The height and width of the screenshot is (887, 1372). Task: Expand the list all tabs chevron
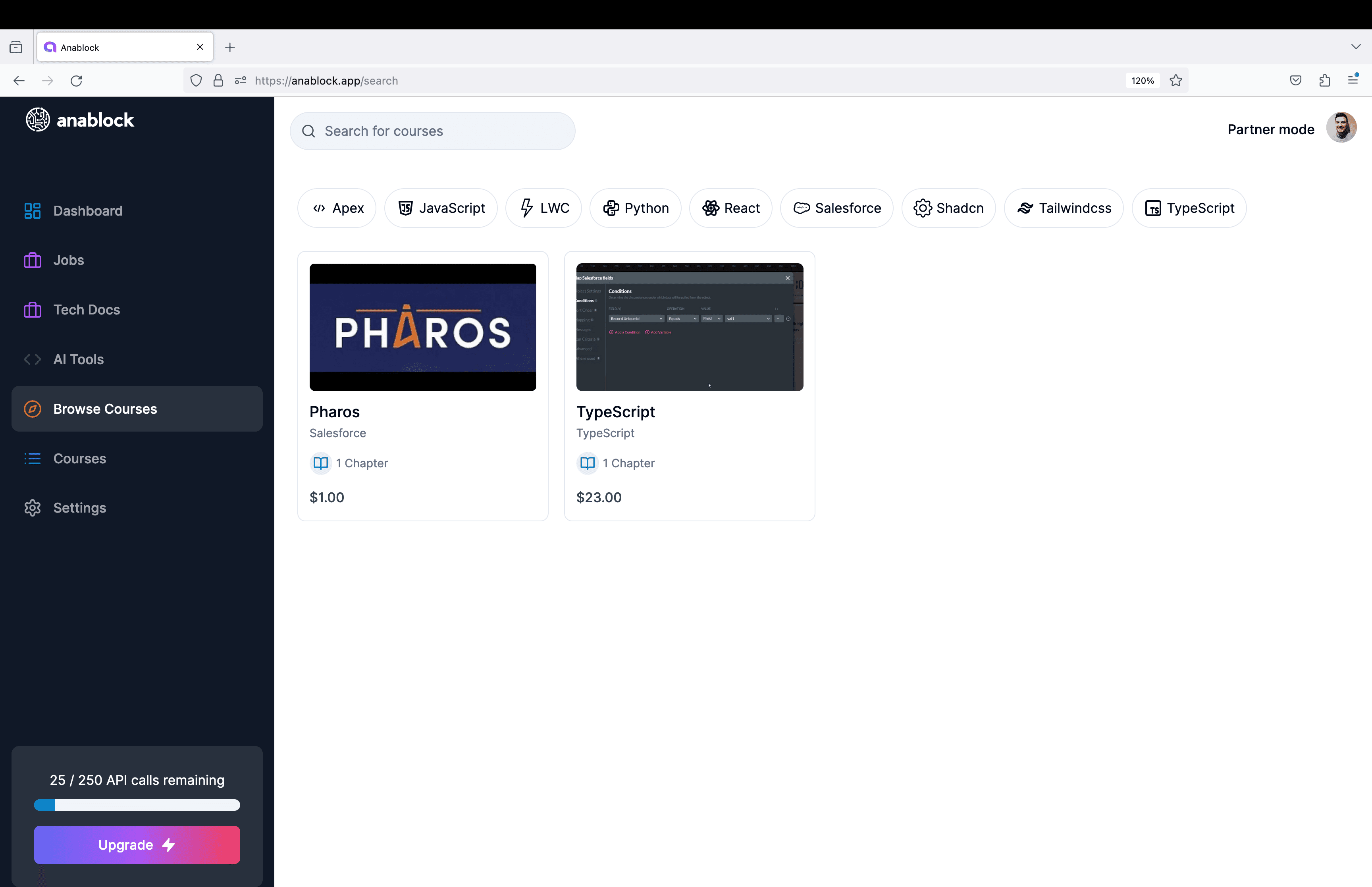point(1355,47)
